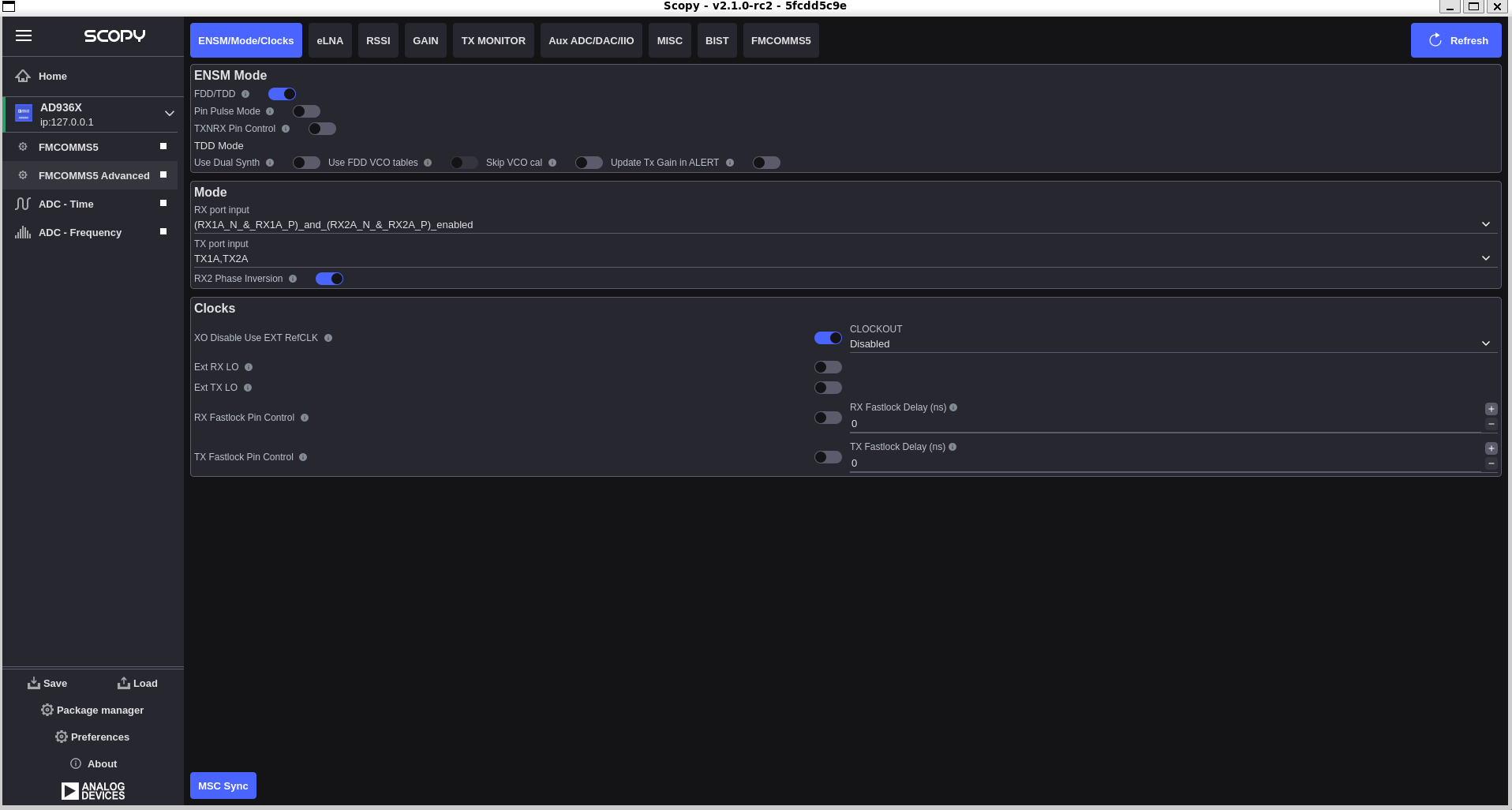Select the Aux ADC/DAC/IIO tab
Image resolution: width=1512 pixels, height=810 pixels.
click(x=591, y=40)
